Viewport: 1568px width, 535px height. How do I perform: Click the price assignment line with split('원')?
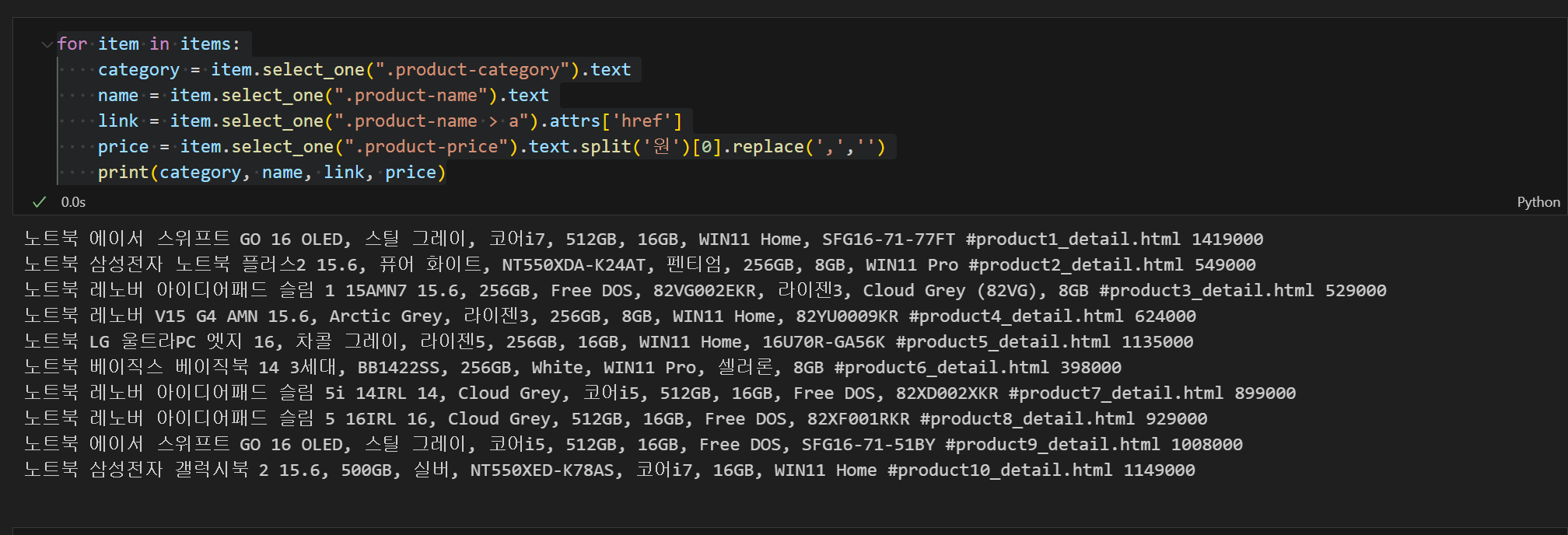pos(492,147)
